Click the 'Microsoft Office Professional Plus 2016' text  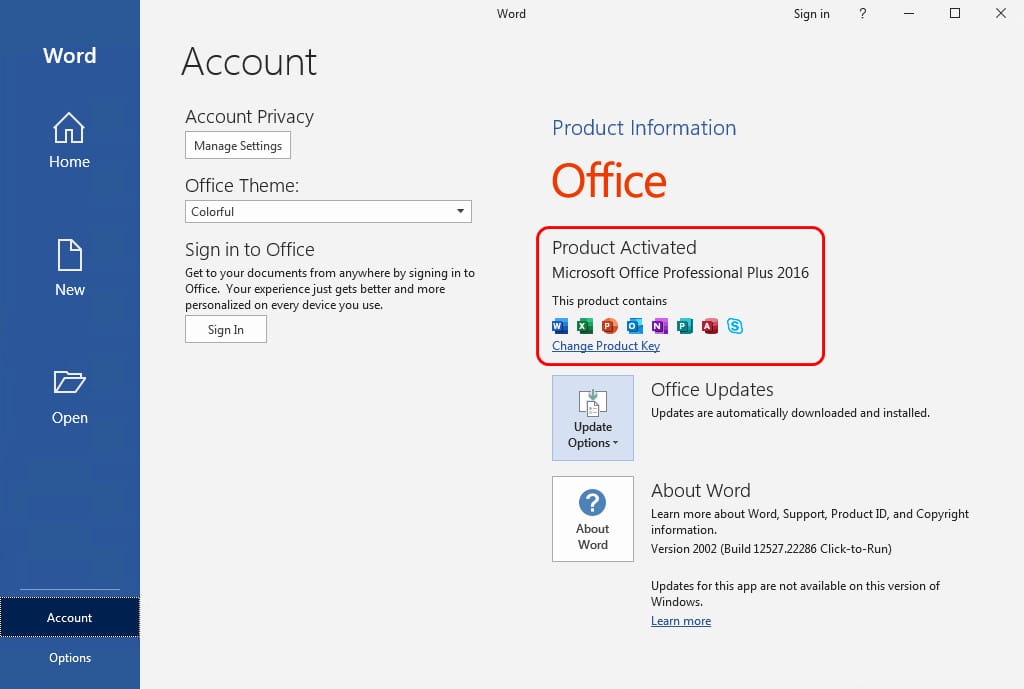point(680,272)
